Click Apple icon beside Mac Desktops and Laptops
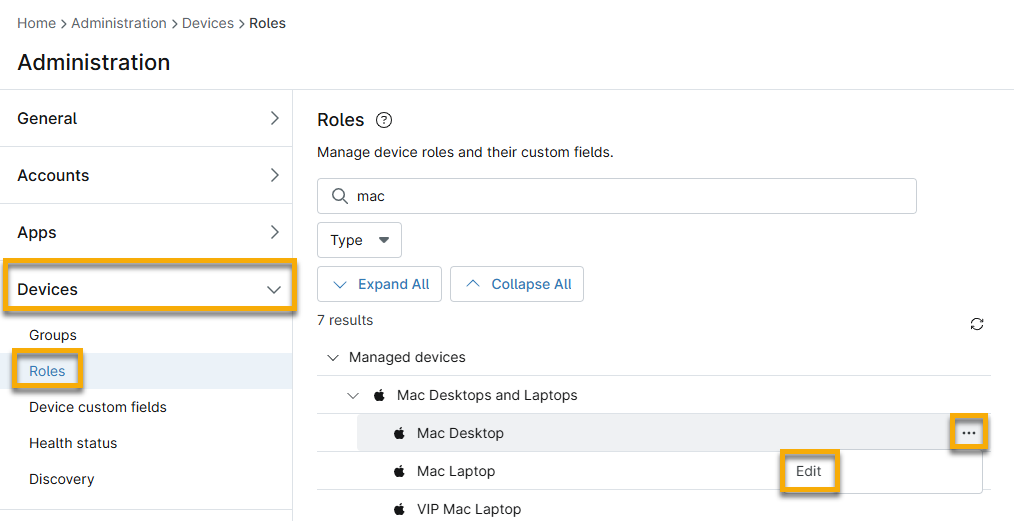Image resolution: width=1014 pixels, height=521 pixels. click(379, 395)
